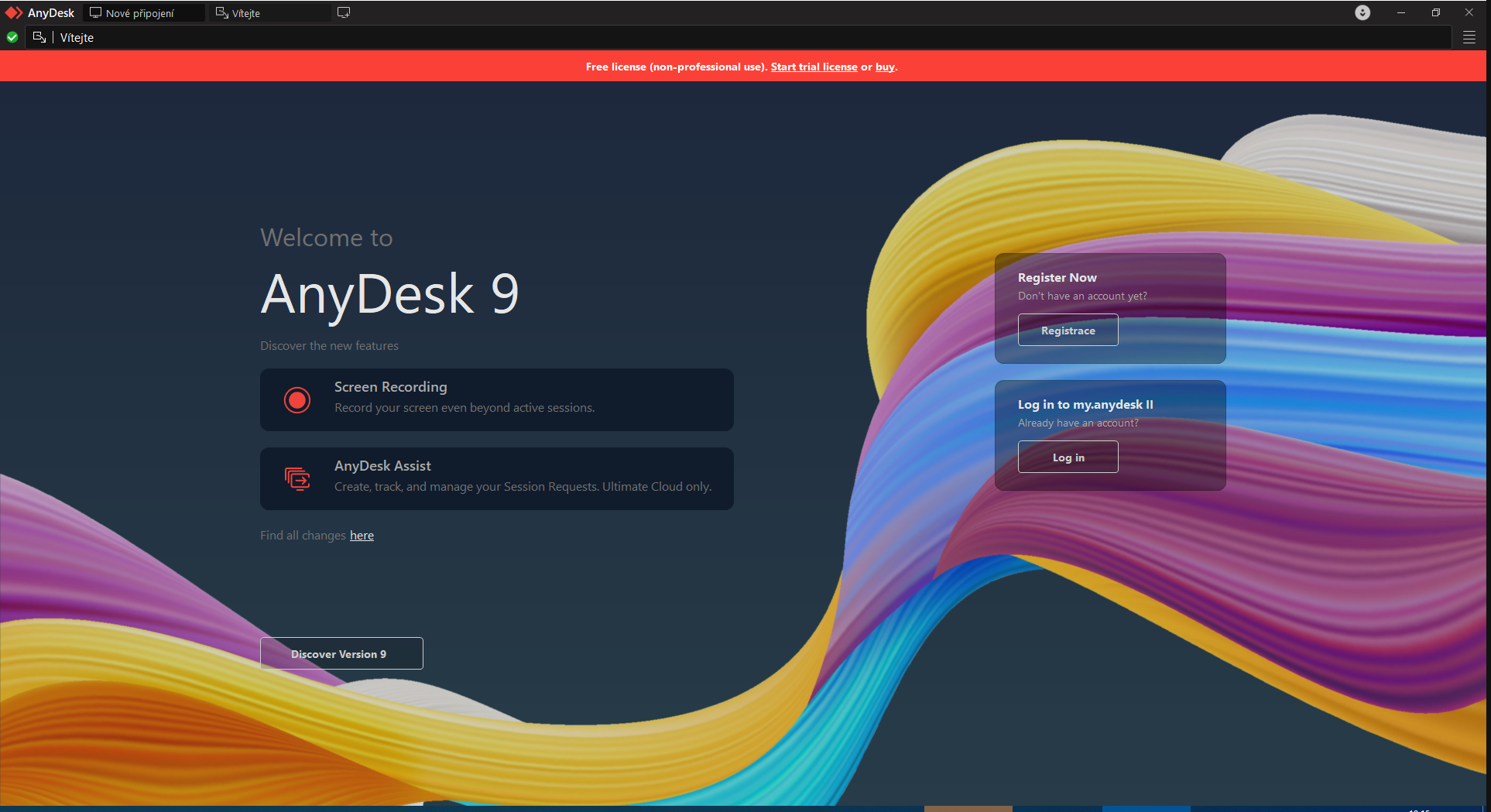Open the hamburger main menu

point(1469,37)
